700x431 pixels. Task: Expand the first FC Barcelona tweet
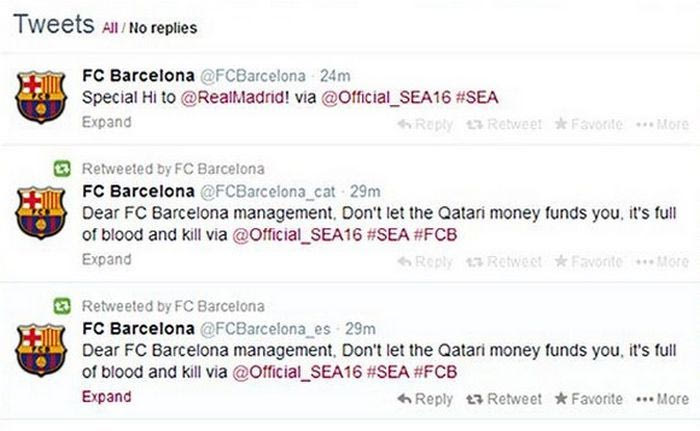coord(106,122)
